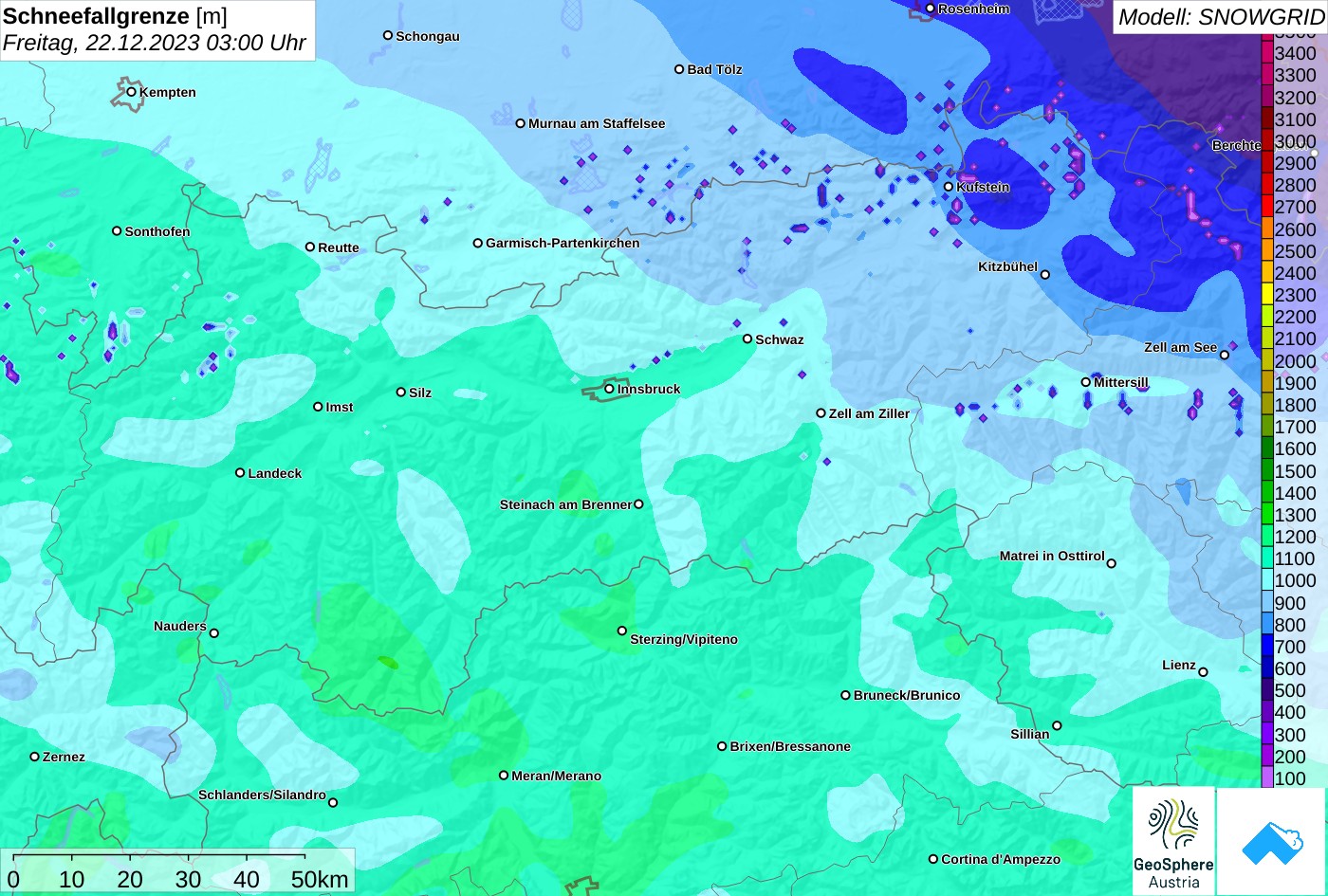Click the Steinach am Brenner label
The height and width of the screenshot is (896, 1328).
click(565, 504)
